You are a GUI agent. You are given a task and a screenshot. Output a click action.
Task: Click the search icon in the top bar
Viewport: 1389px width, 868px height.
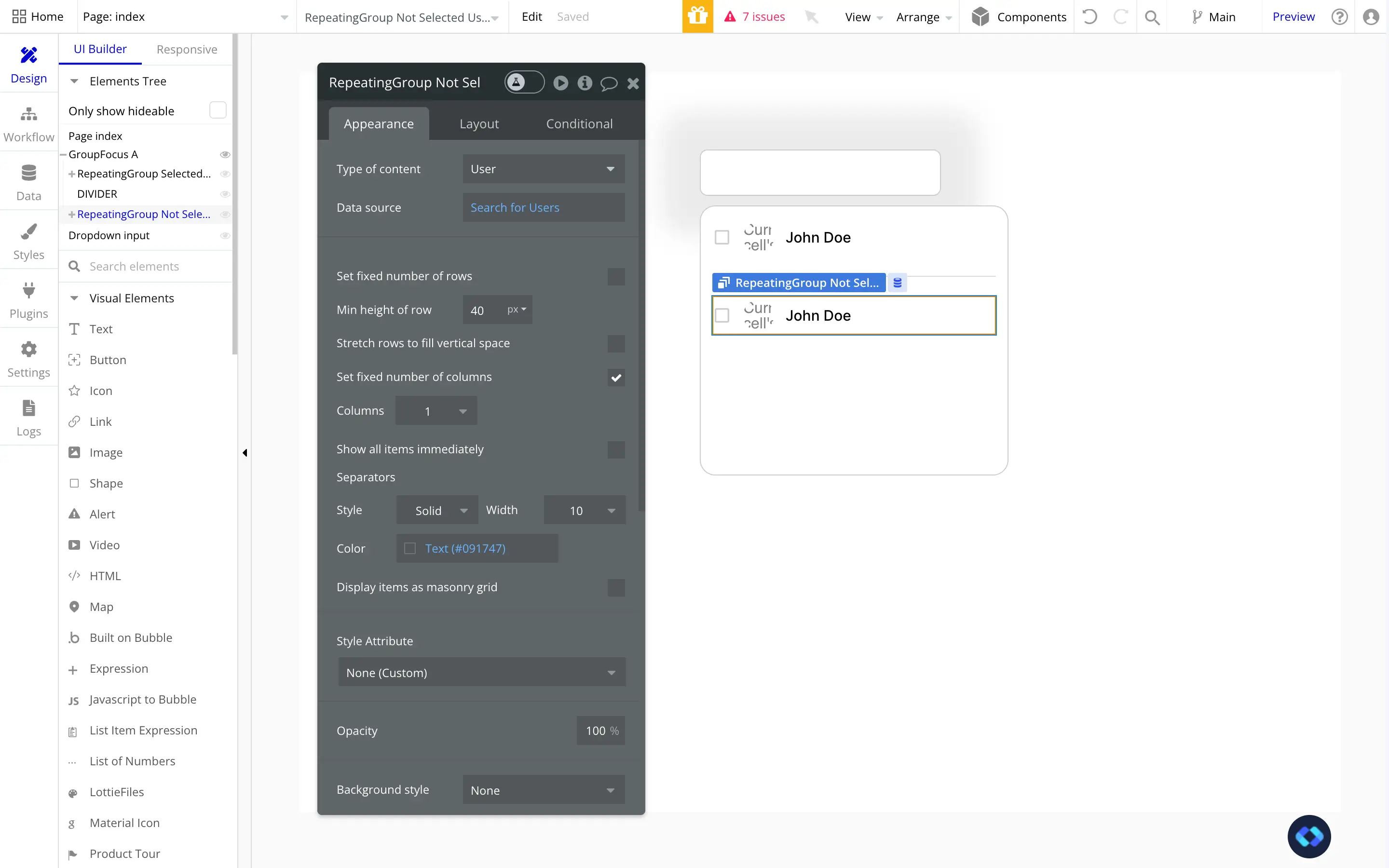[x=1153, y=17]
